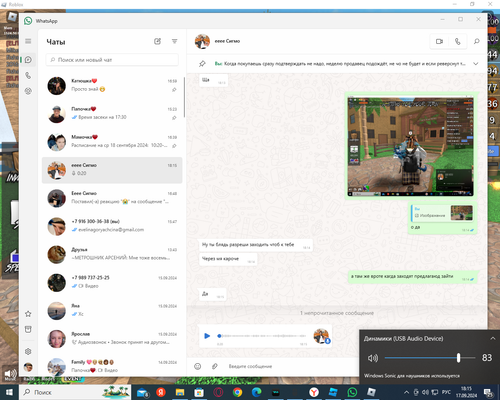500x400 pixels.
Task: Open the Chats section in the sidebar
Action: pos(28,60)
